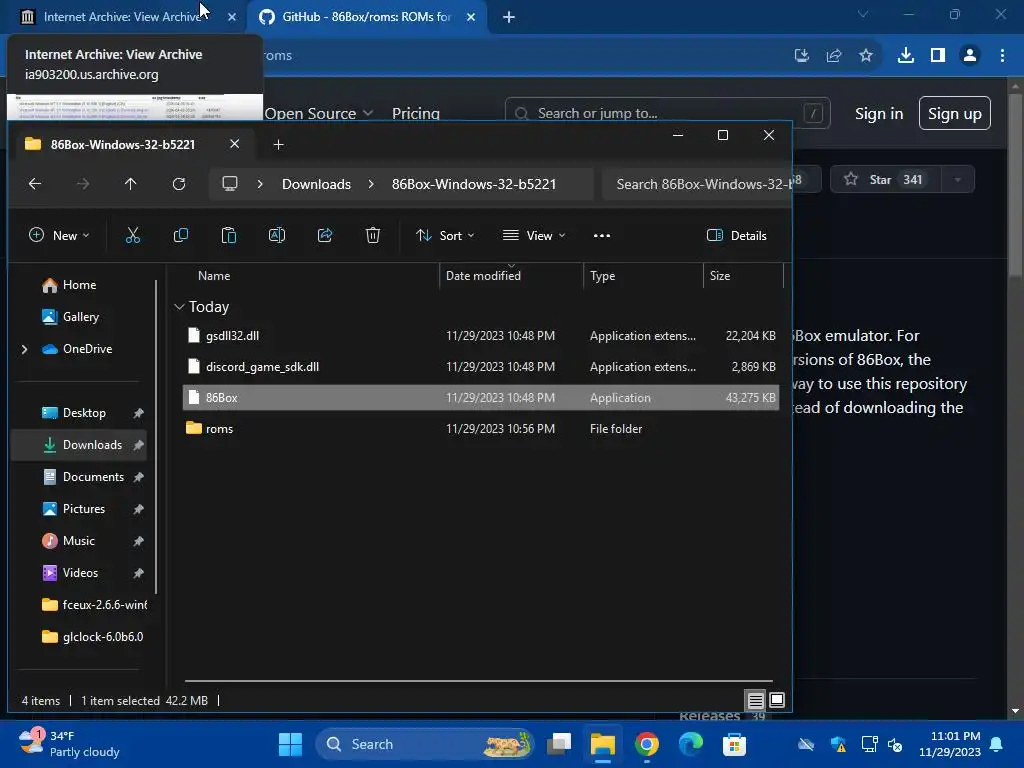Image resolution: width=1024 pixels, height=768 pixels.
Task: Click install app icon in Chrome address bar
Action: 802,56
